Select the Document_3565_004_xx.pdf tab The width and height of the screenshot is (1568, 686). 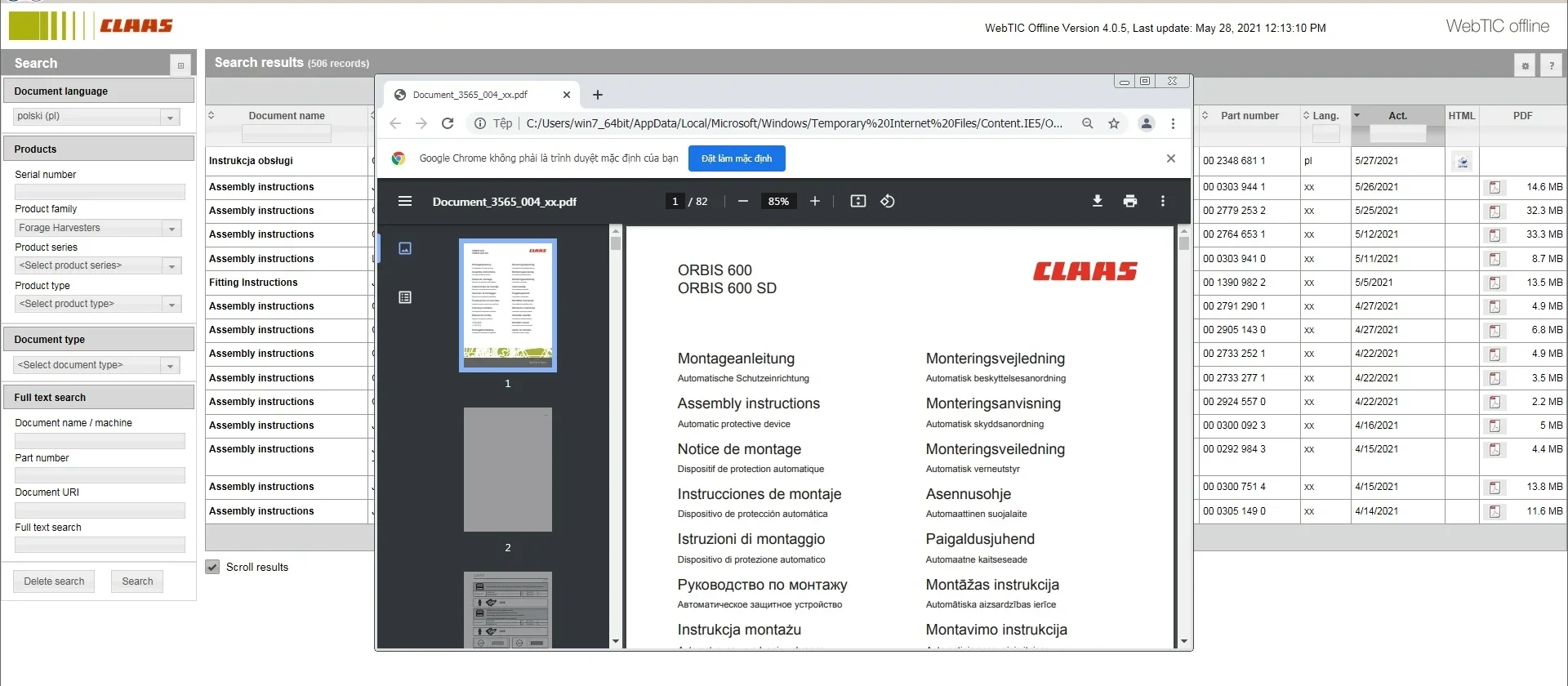[470, 95]
